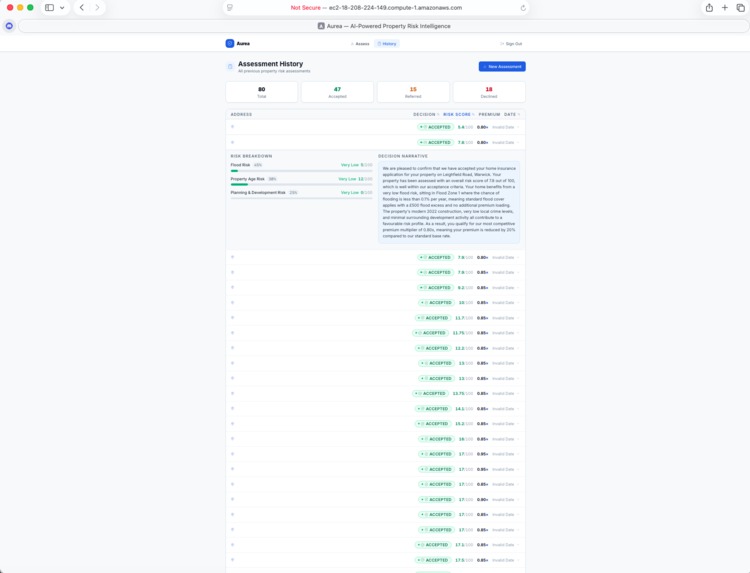Screen dimensions: 750x573
Task: Open the tab group dropdown beside the sidebar button
Action: pos(62,8)
